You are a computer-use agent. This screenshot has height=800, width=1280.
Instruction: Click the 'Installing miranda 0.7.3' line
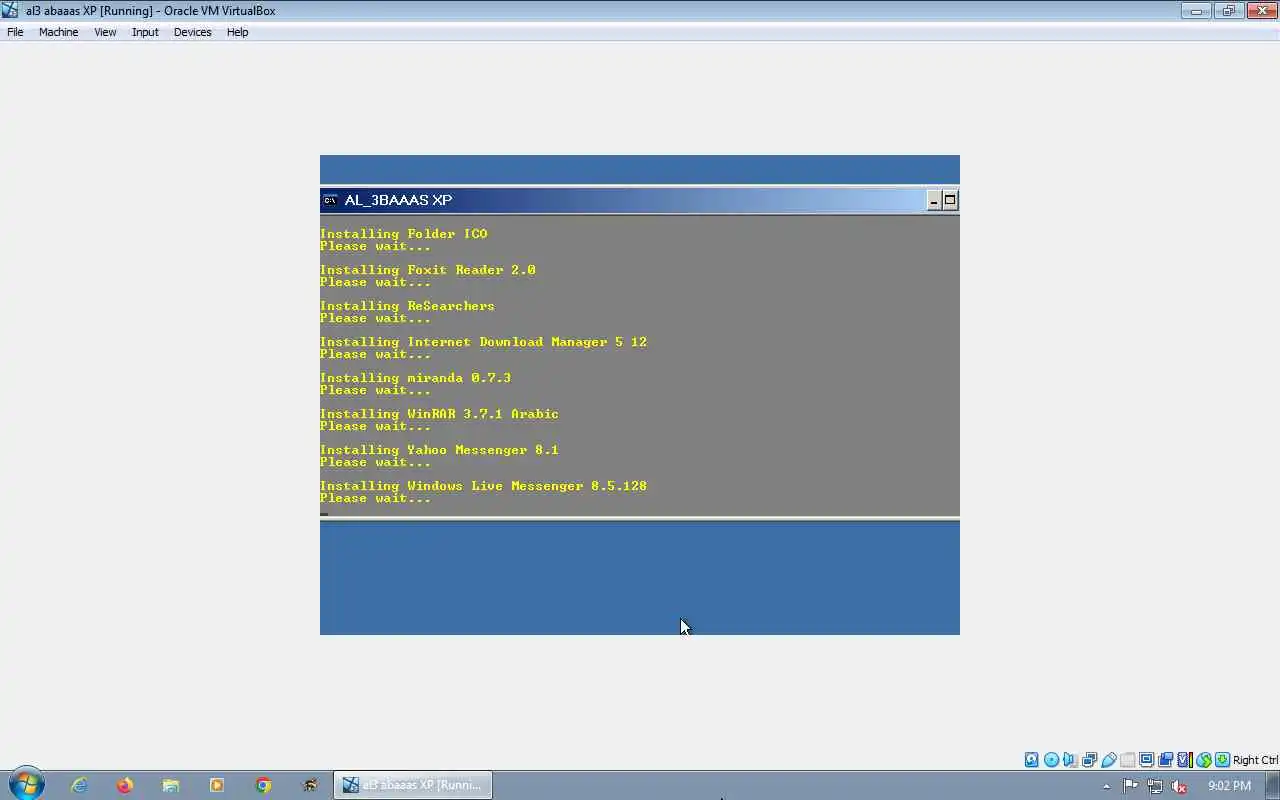click(x=416, y=378)
